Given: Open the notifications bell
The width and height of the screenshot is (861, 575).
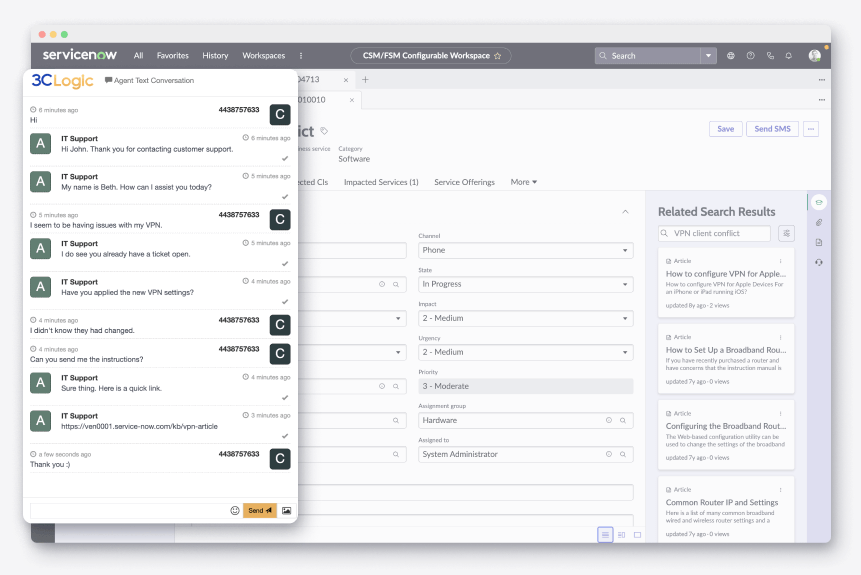Looking at the screenshot, I should click(x=789, y=55).
